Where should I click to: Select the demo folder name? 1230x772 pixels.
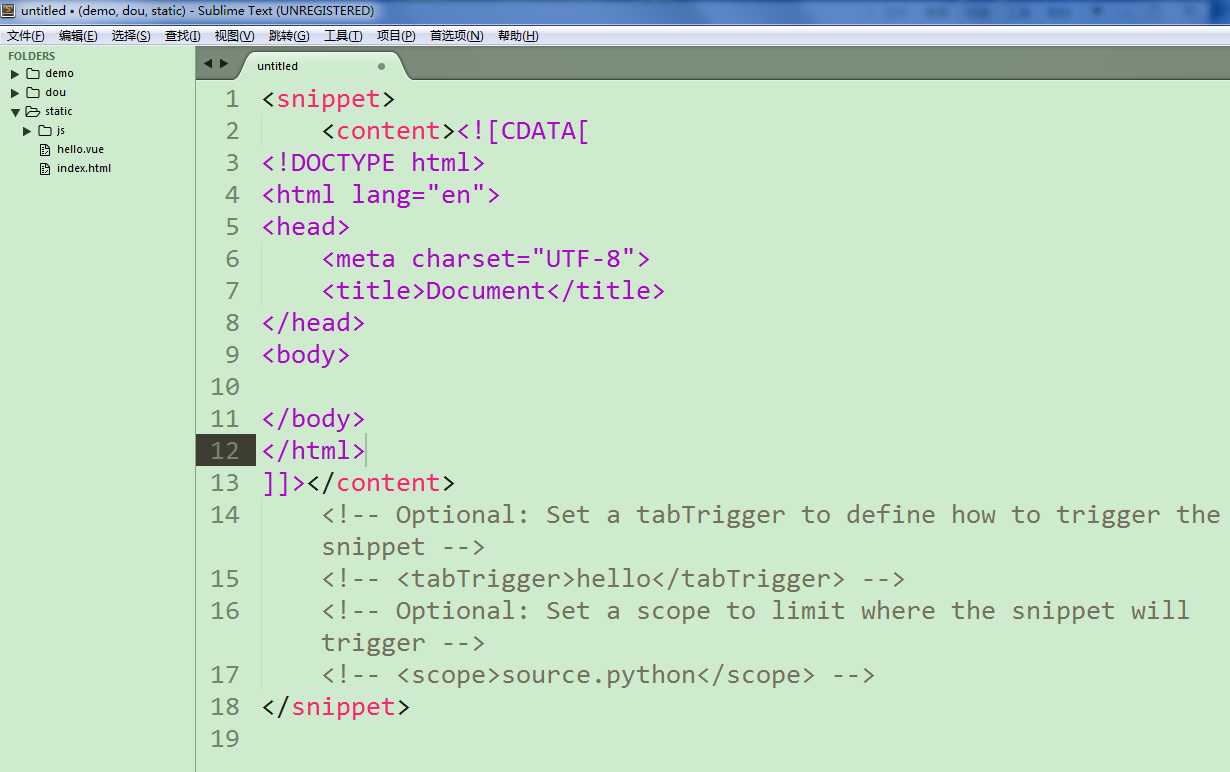59,73
